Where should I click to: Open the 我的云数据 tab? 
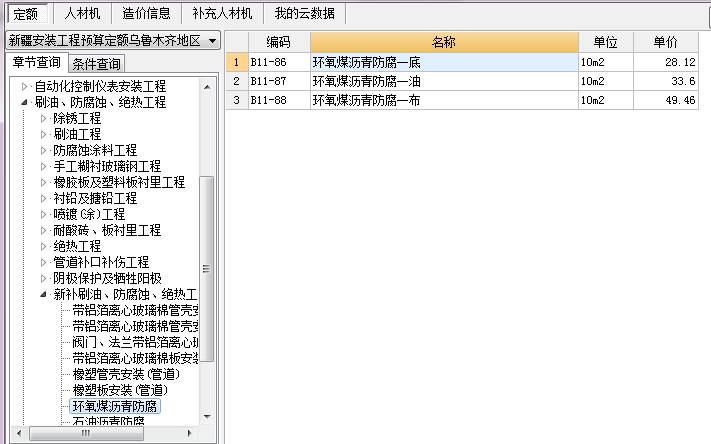tap(304, 14)
